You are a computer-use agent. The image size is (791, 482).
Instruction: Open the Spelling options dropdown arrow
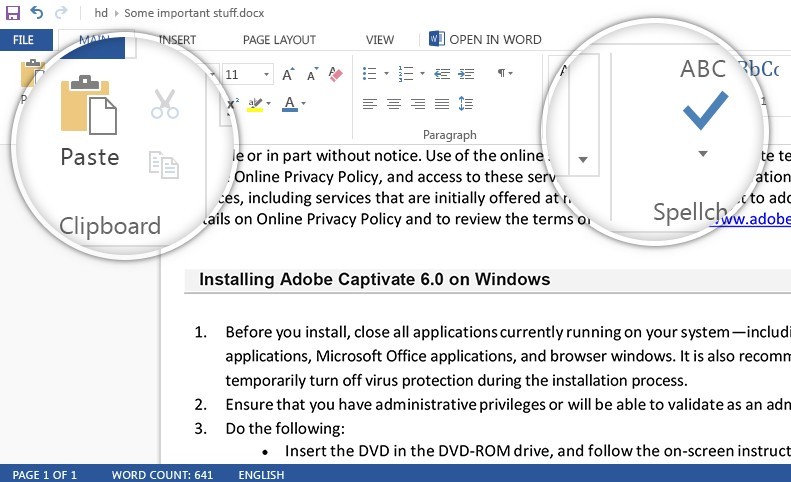pyautogui.click(x=703, y=153)
